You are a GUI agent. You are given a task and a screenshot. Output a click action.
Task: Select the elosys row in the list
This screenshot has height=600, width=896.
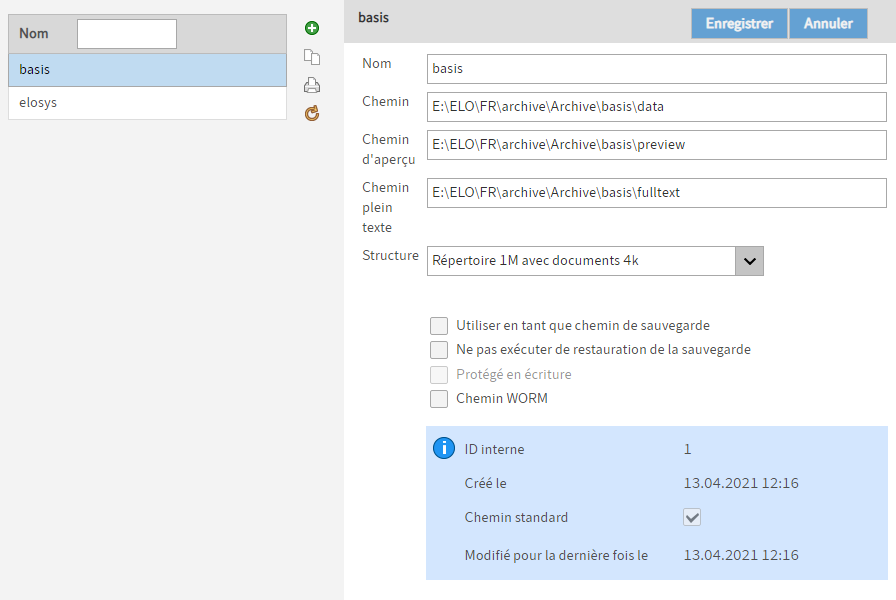click(x=147, y=103)
